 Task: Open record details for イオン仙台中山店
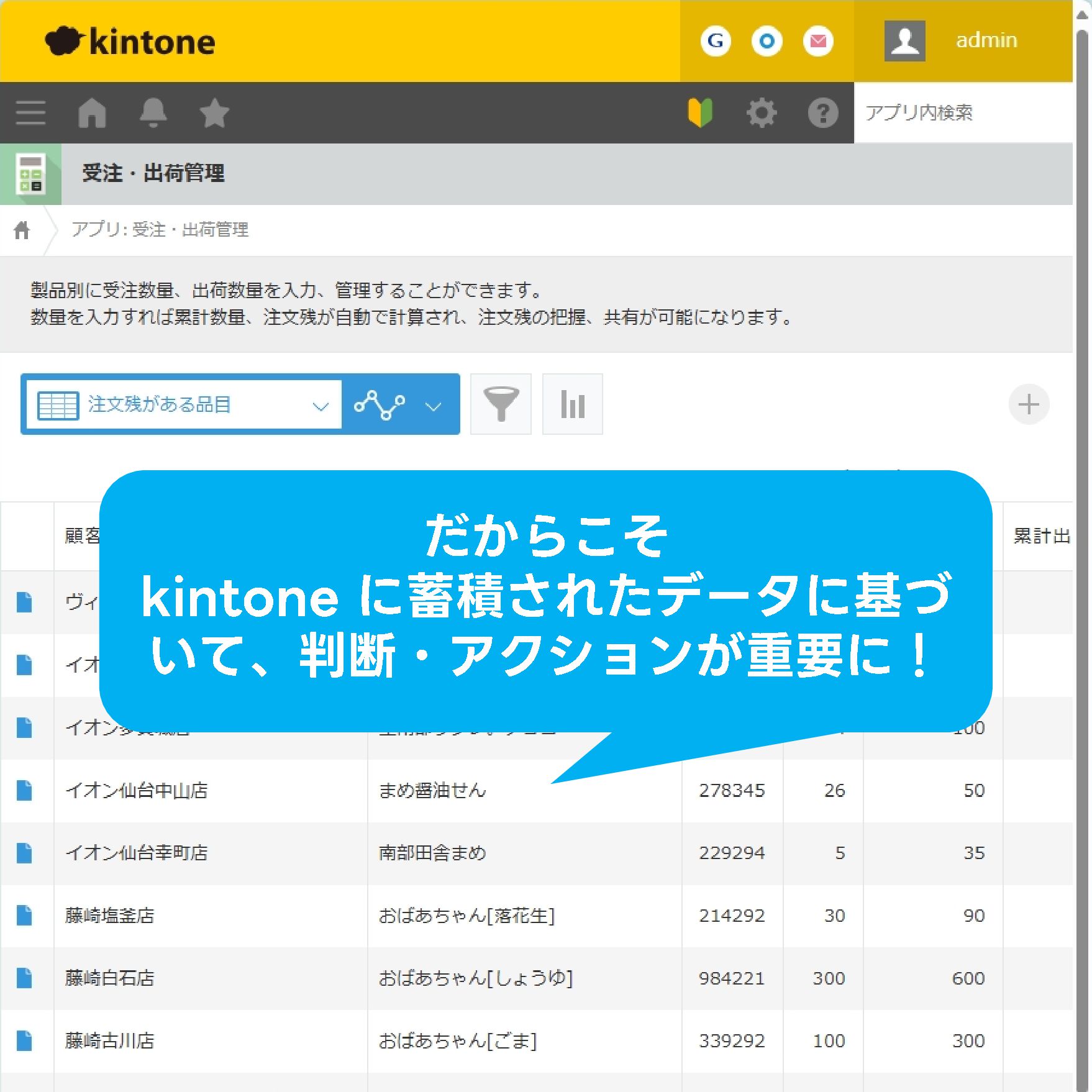24,790
